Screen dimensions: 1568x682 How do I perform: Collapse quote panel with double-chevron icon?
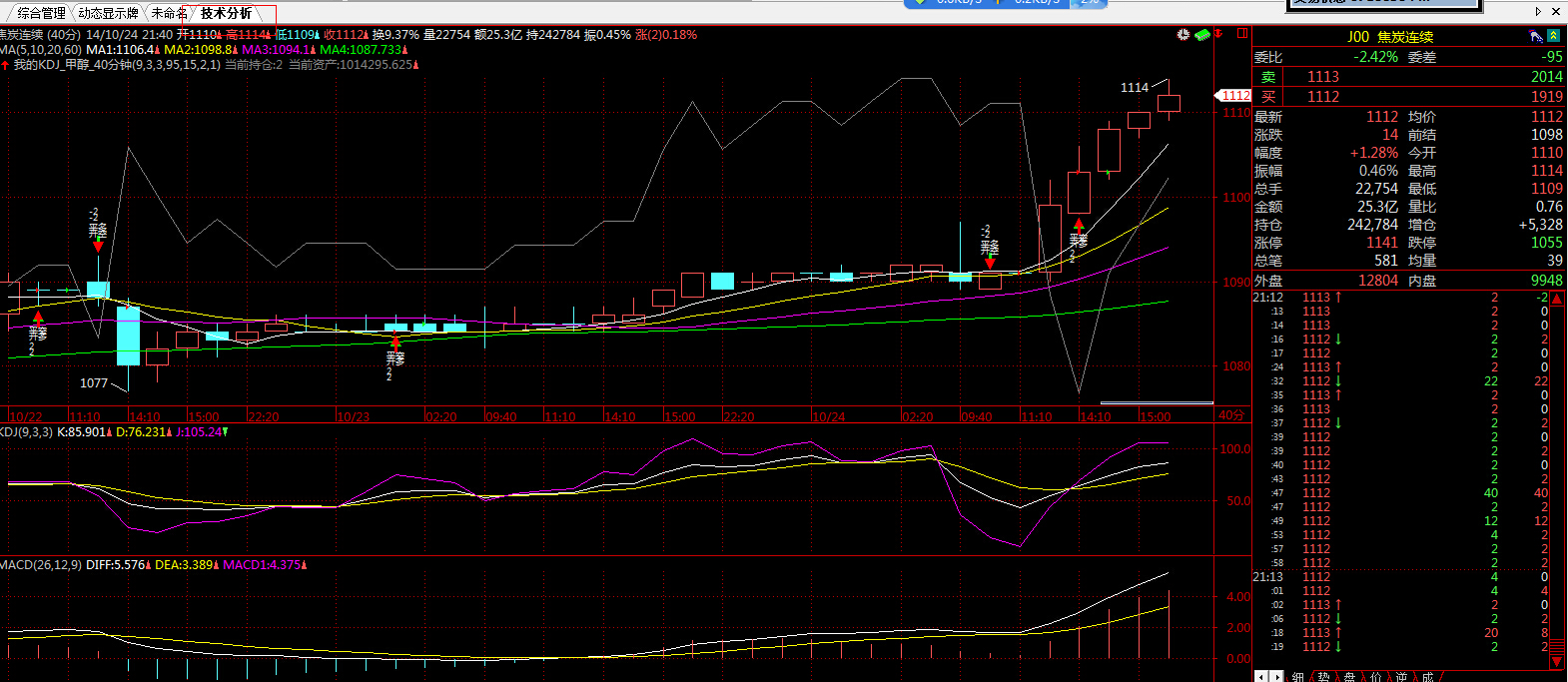tap(1554, 36)
